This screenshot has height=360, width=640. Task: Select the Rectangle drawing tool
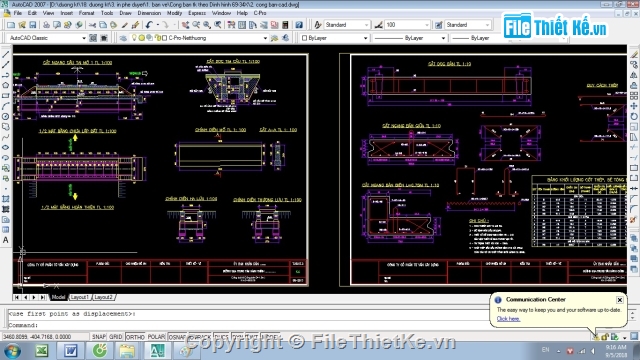pyautogui.click(x=6, y=96)
